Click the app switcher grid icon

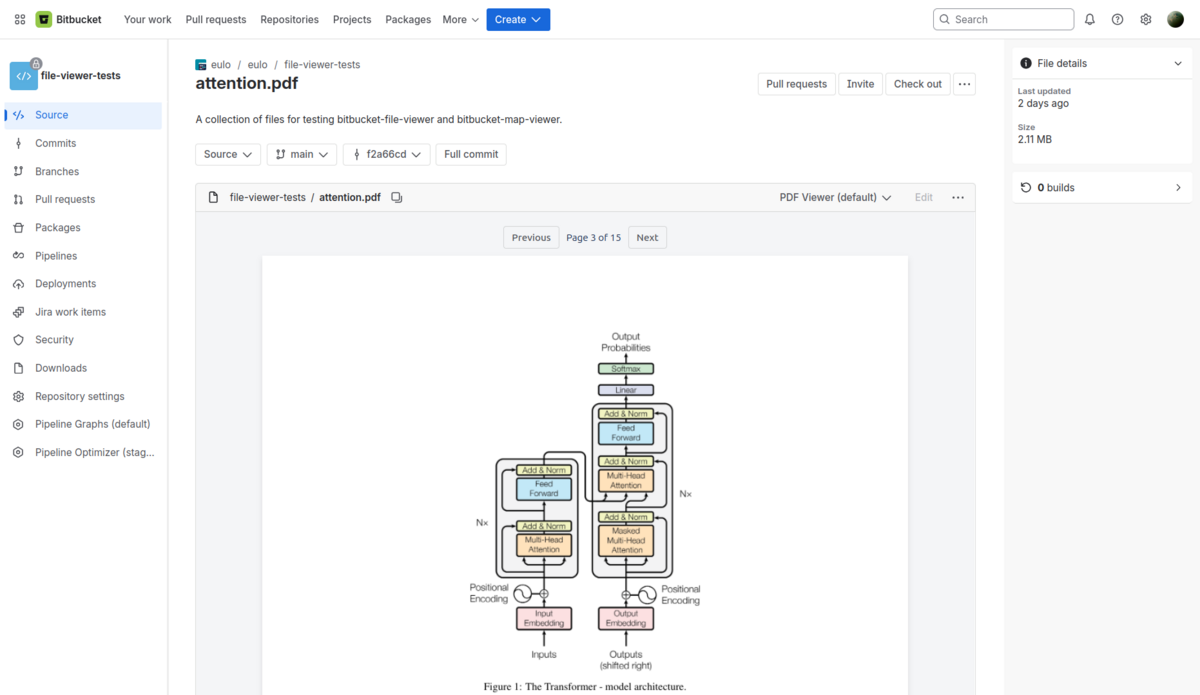tap(20, 19)
